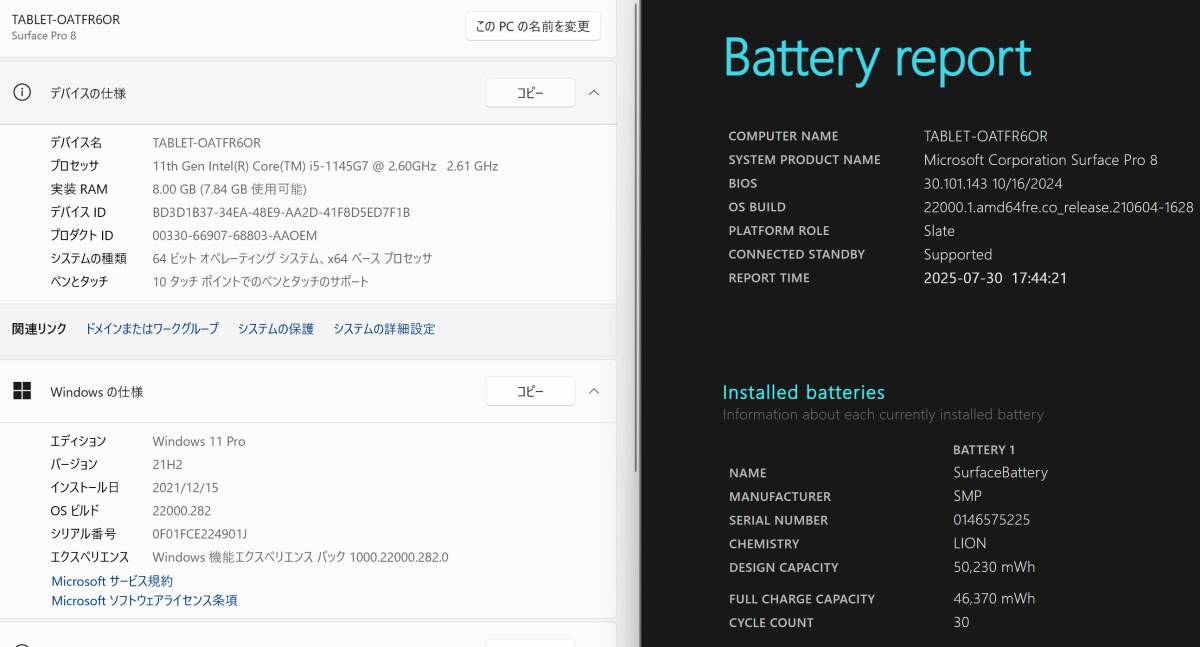
Task: Click the BATTERY 1 column header
Action: [x=984, y=450]
